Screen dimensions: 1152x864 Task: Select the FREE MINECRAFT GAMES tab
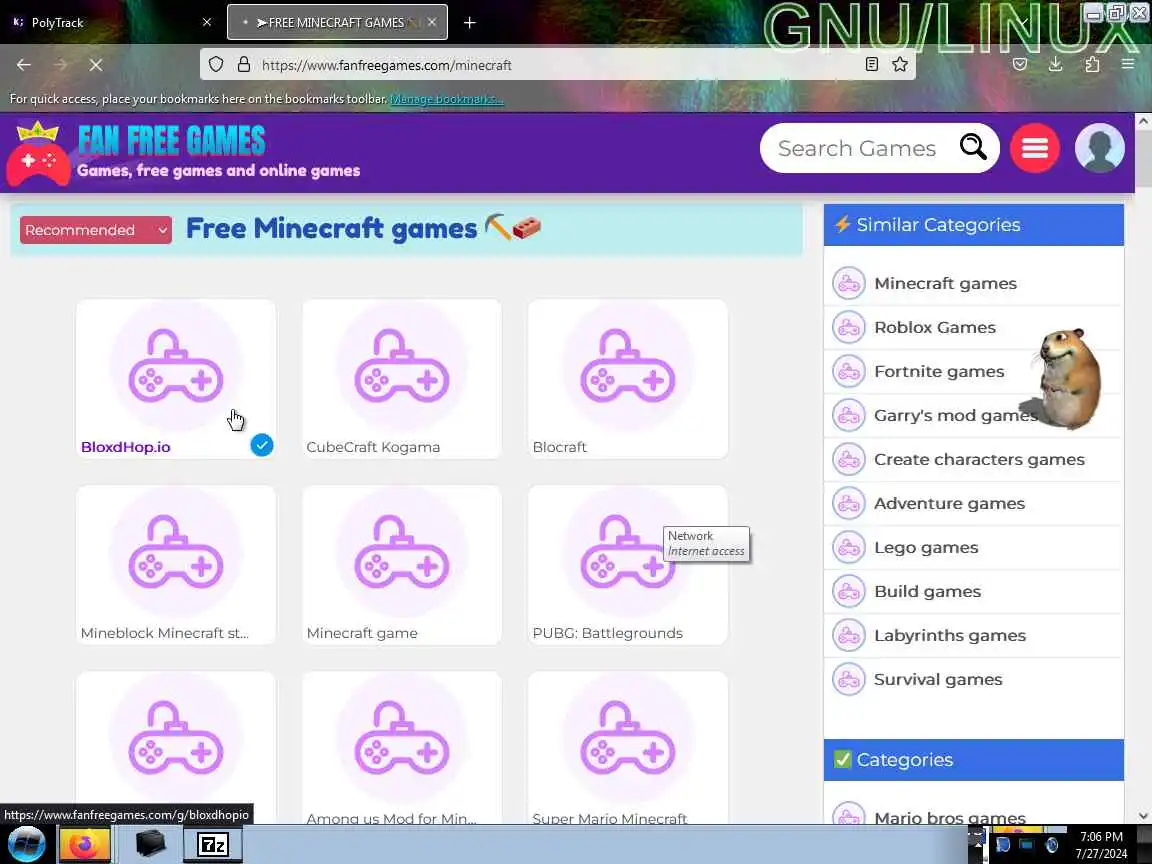[x=336, y=23]
